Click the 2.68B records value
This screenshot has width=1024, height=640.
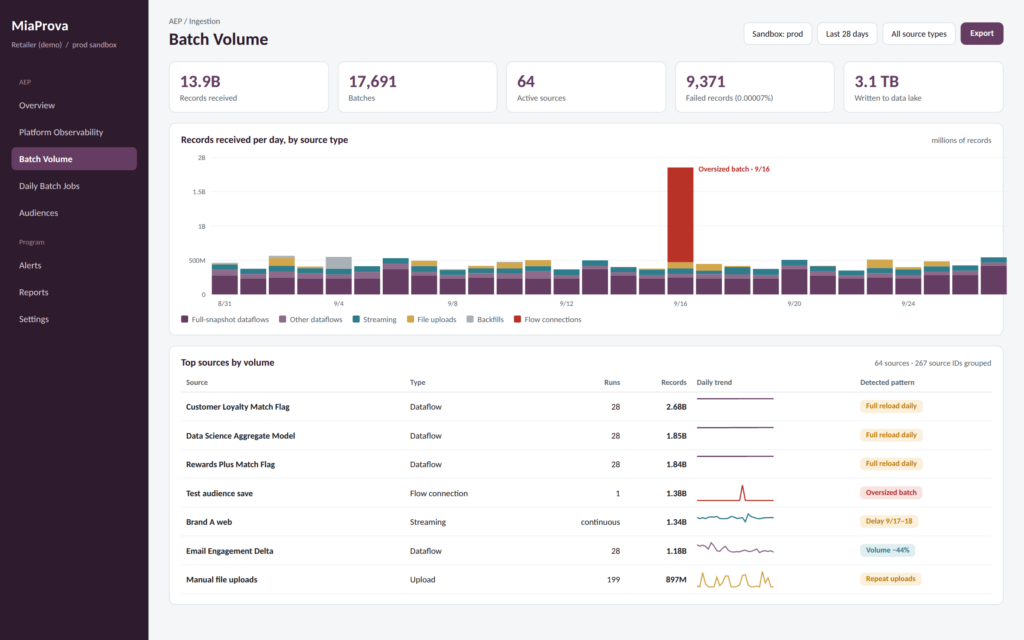676,407
